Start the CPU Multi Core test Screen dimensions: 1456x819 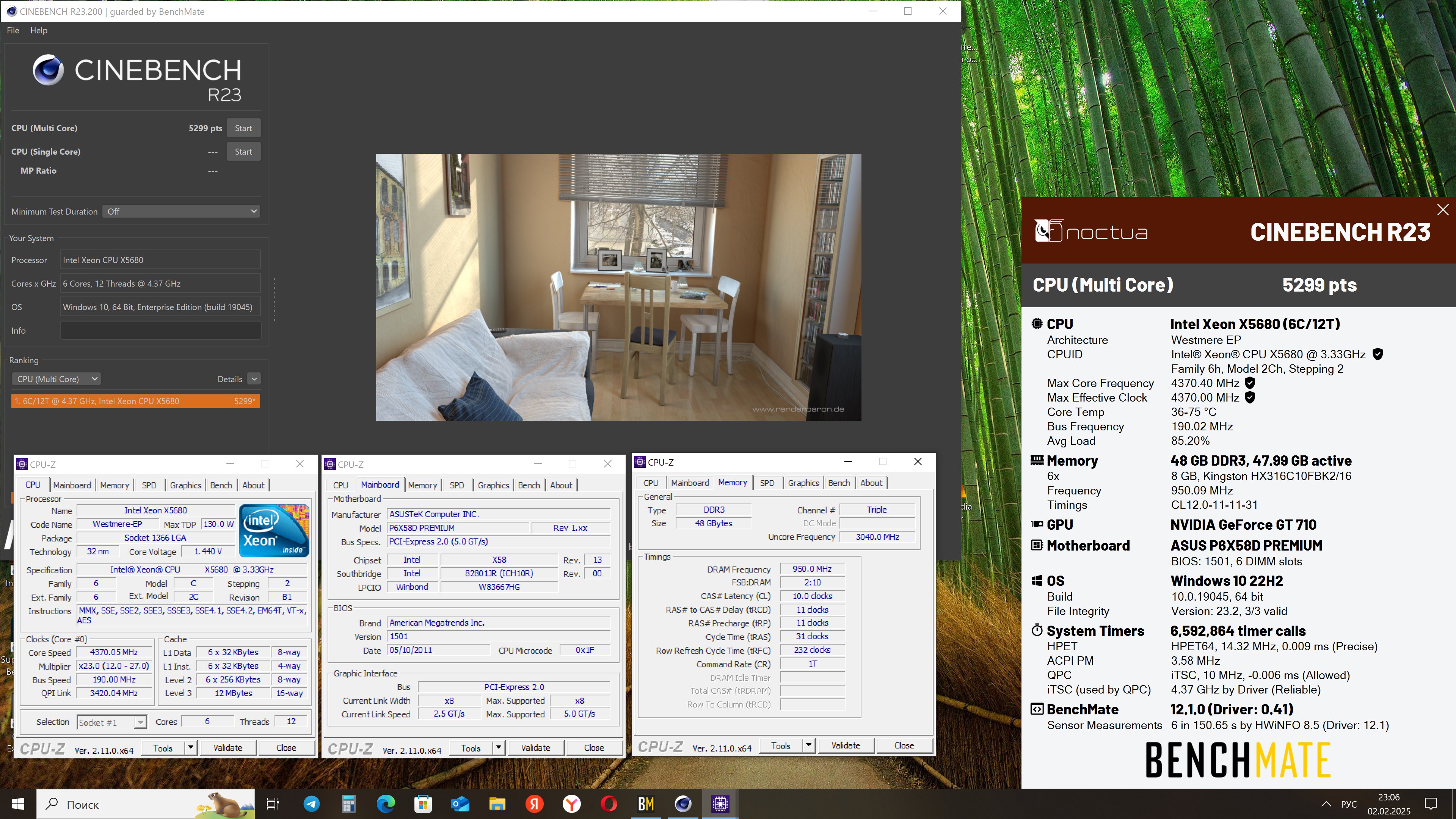point(243,128)
